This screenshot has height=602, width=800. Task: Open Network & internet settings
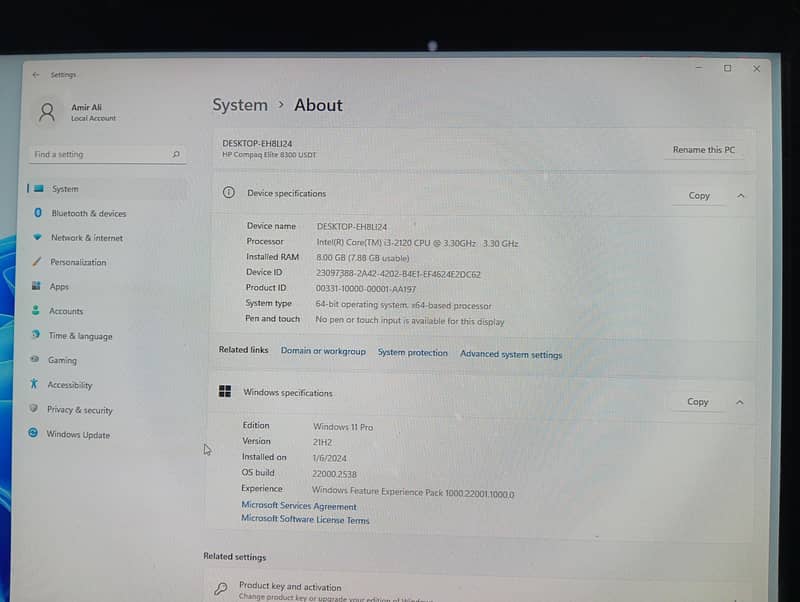point(88,238)
